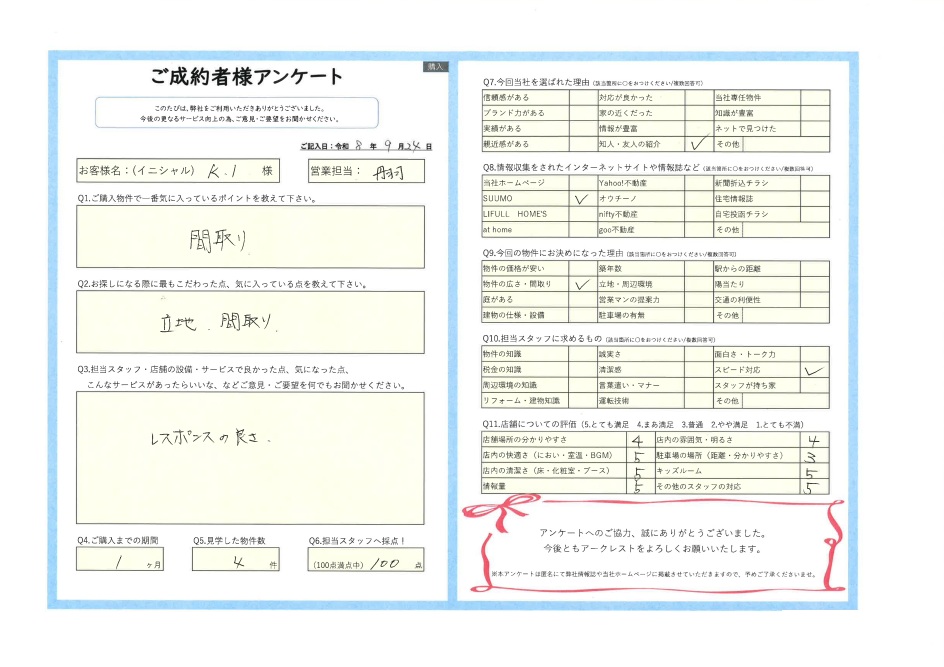Screen dimensions: 944x667
Task: Click the checked SUUMO checkbox in Q8
Action: coord(582,199)
